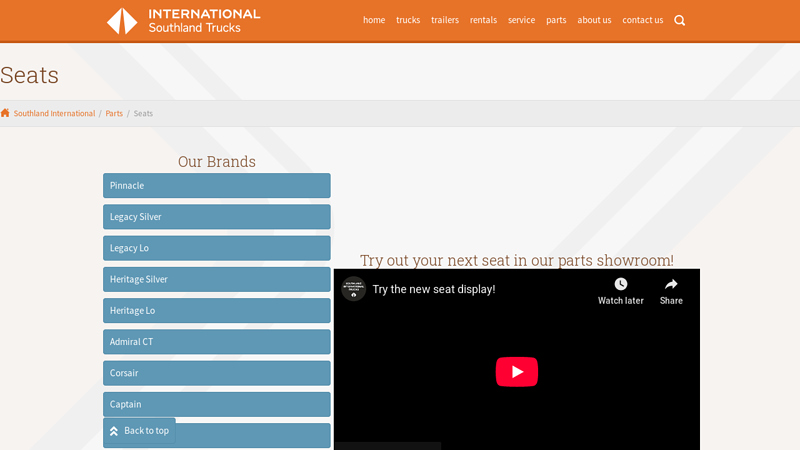
Task: Click the video channel avatar icon
Action: 353,289
